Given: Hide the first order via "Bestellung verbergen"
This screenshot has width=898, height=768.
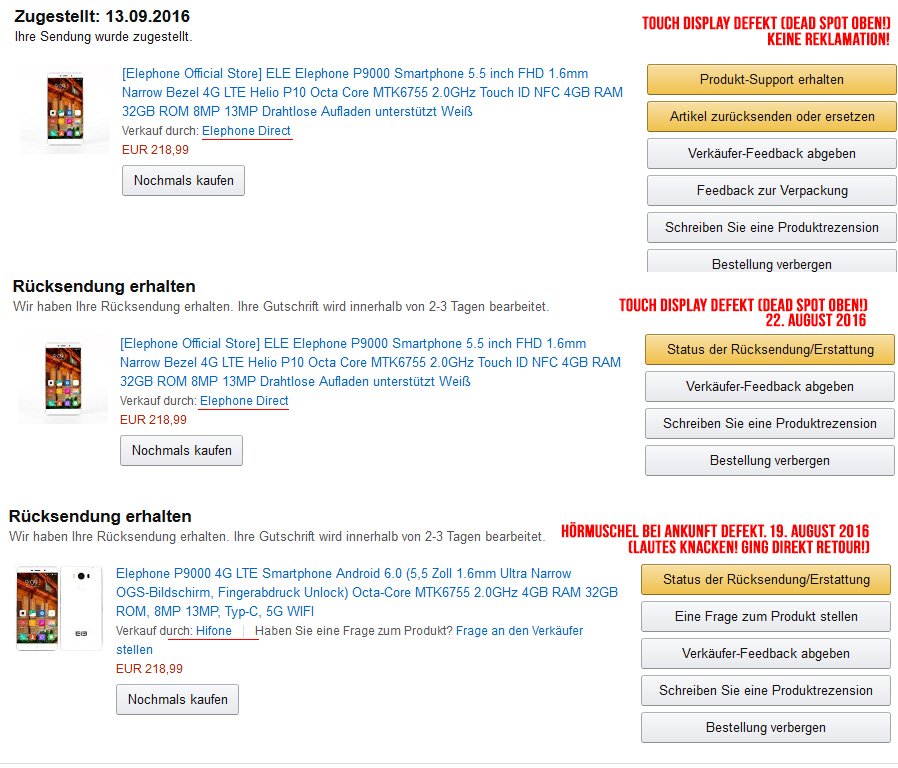Looking at the screenshot, I should (x=771, y=263).
